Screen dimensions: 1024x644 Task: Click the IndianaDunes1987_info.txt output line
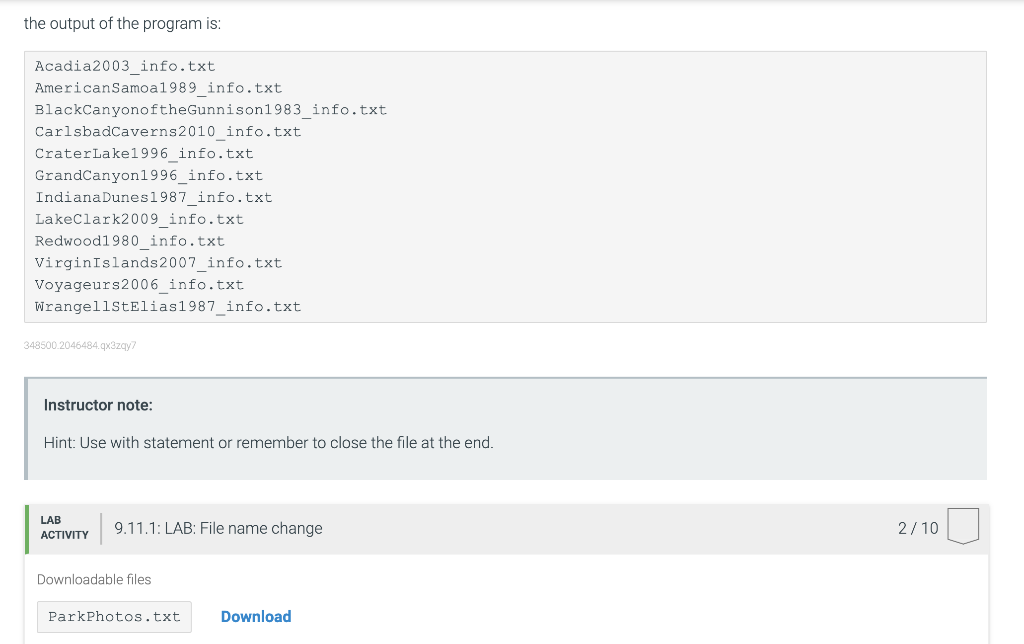click(153, 197)
